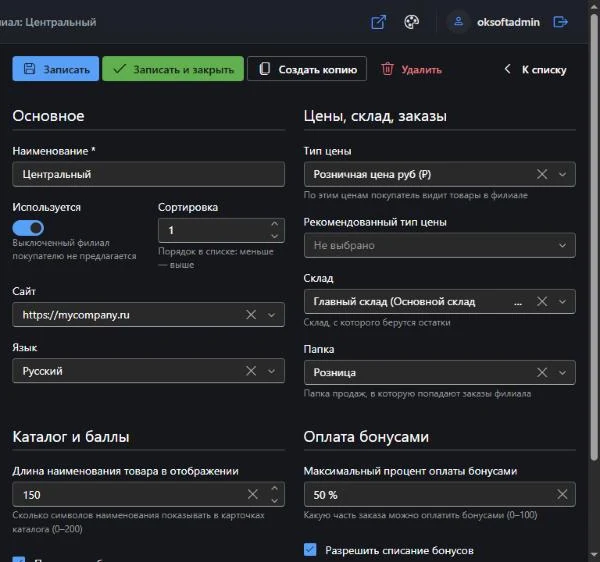Clear the Тип цены selection
600x562 pixels.
coord(542,174)
